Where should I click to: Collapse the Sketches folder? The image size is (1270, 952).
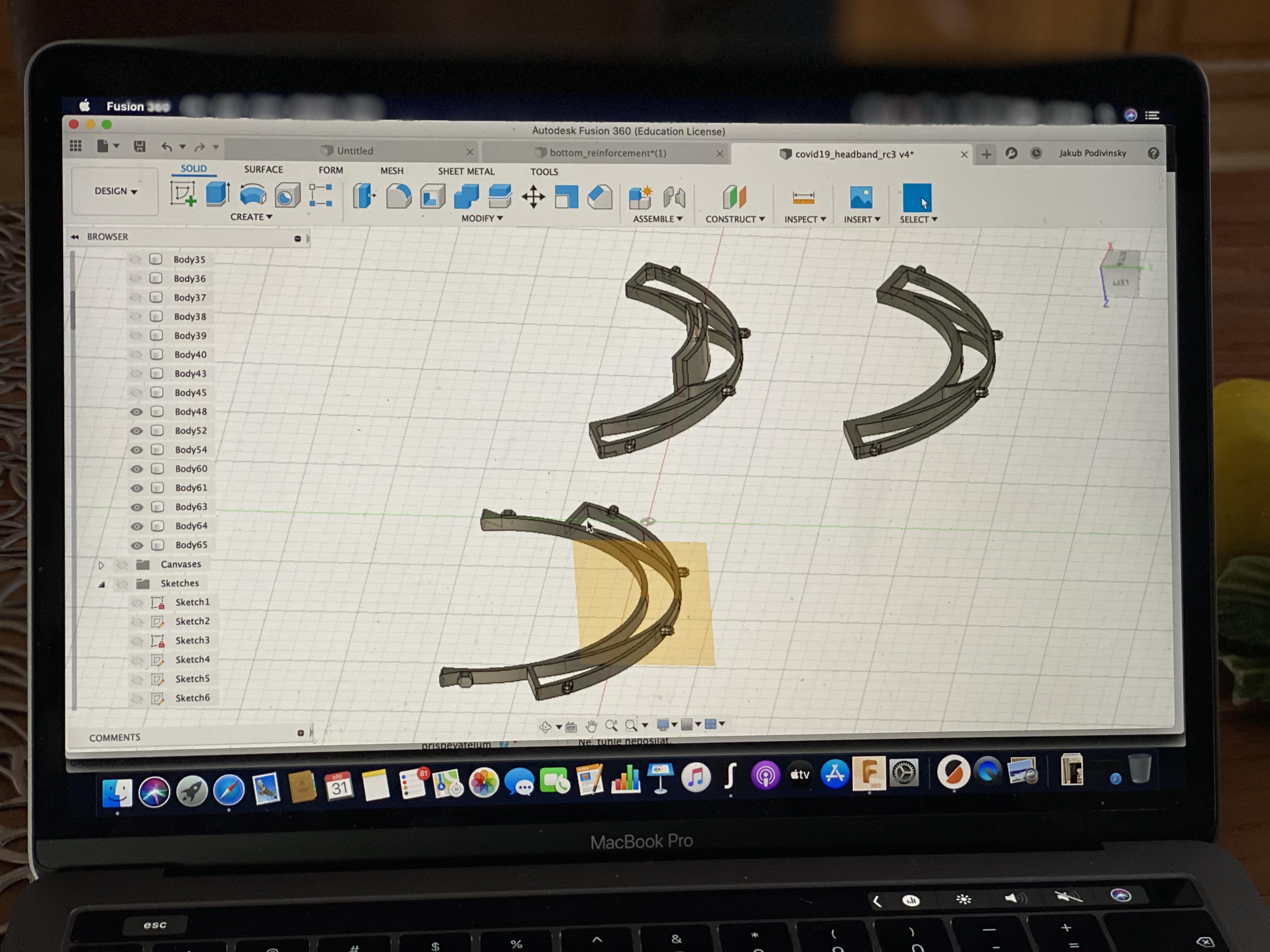102,584
